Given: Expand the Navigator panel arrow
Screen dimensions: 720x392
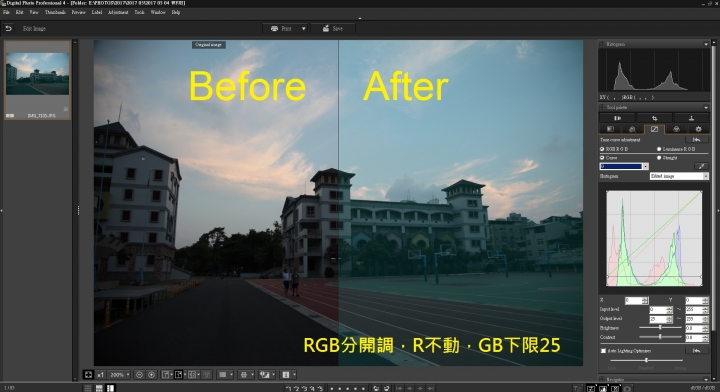Looking at the screenshot, I should [706, 379].
